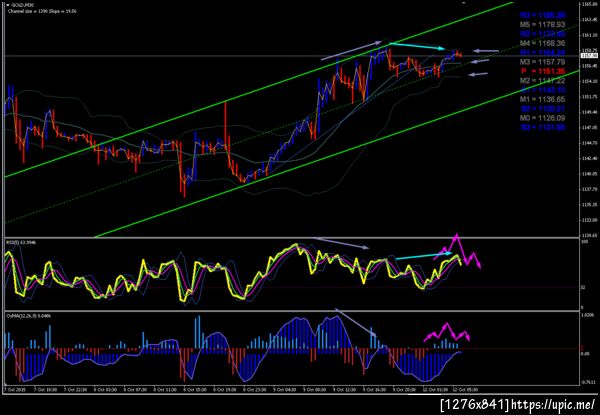
Task: Click the red P pivot level label
Action: 543,72
